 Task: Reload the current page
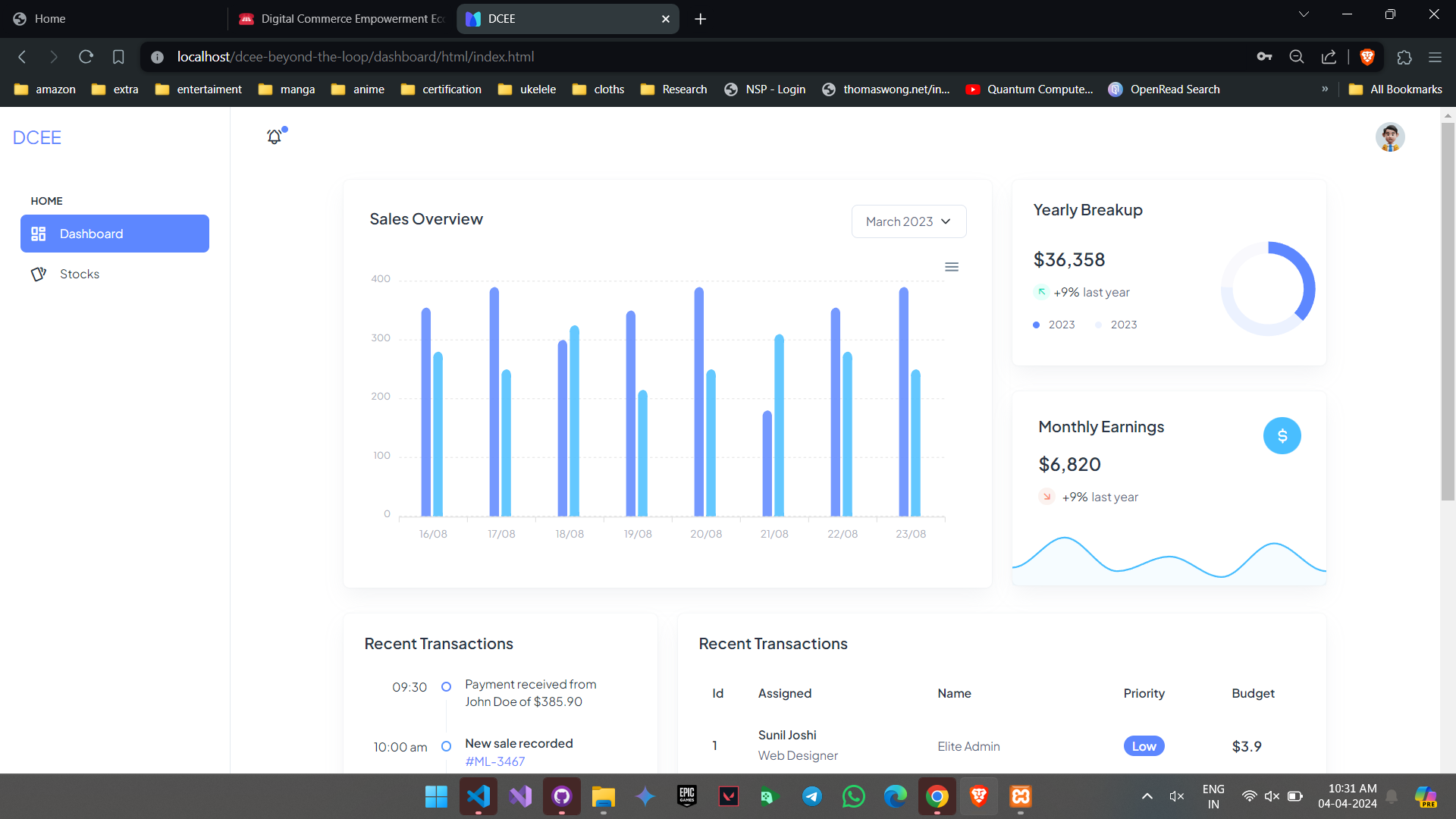point(86,57)
